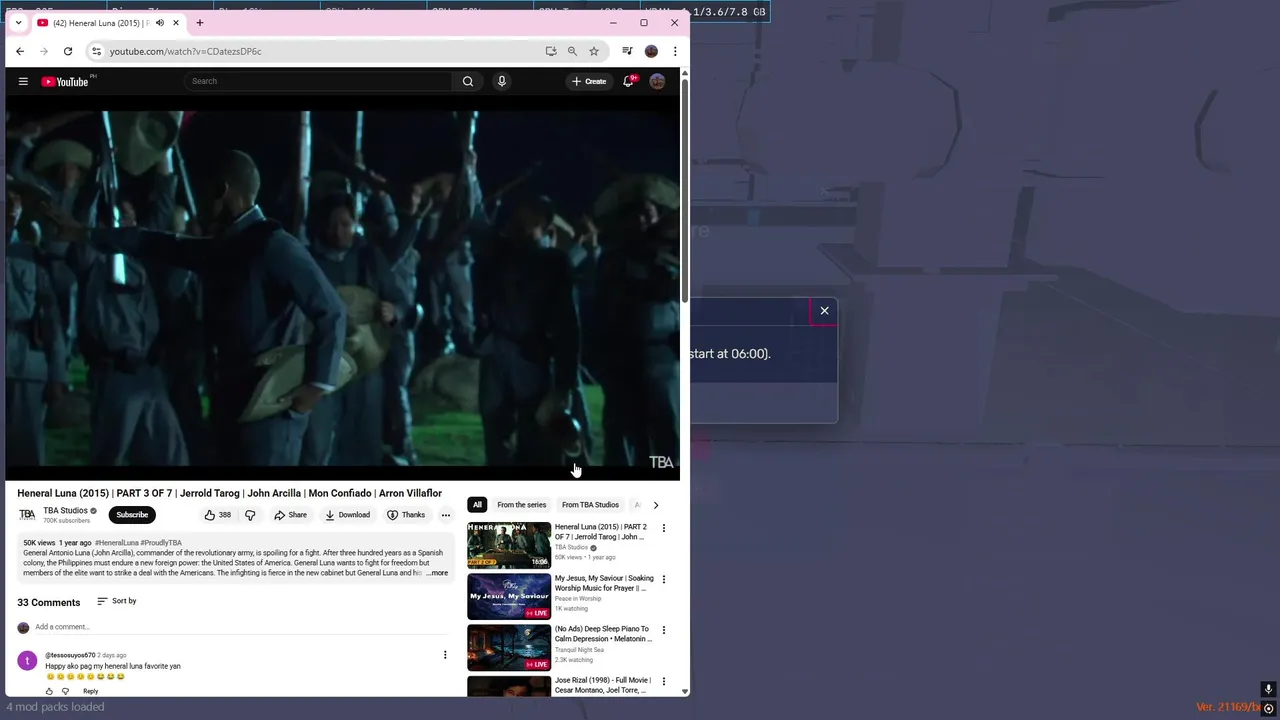Image resolution: width=1280 pixels, height=720 pixels.
Task: Like tessosuyos670's comment
Action: (49, 691)
